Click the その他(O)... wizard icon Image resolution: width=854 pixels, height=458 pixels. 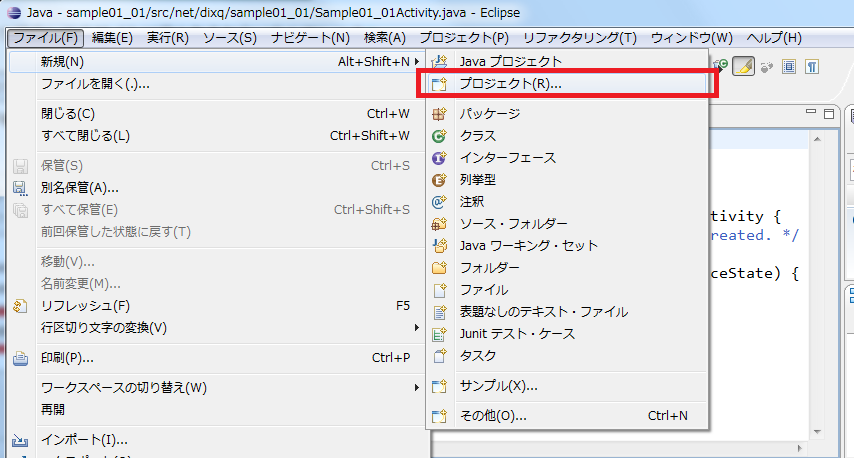[440, 416]
